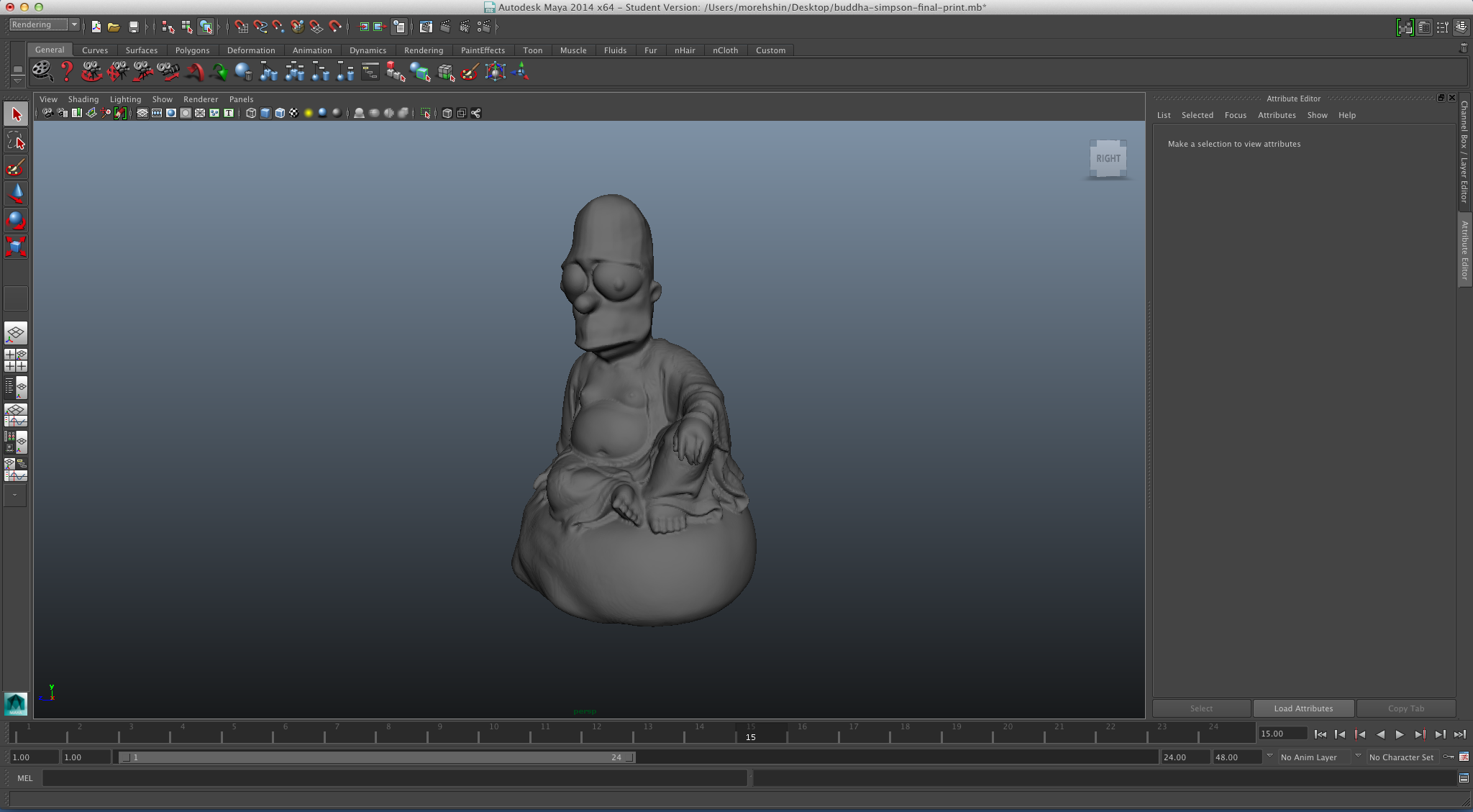Click the paint brush shelf icon
Viewport: 1473px width, 812px height.
click(470, 71)
